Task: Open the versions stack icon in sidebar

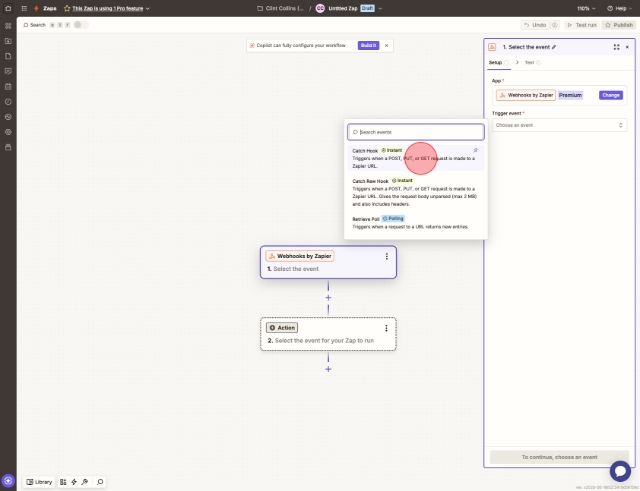Action: tap(8, 147)
